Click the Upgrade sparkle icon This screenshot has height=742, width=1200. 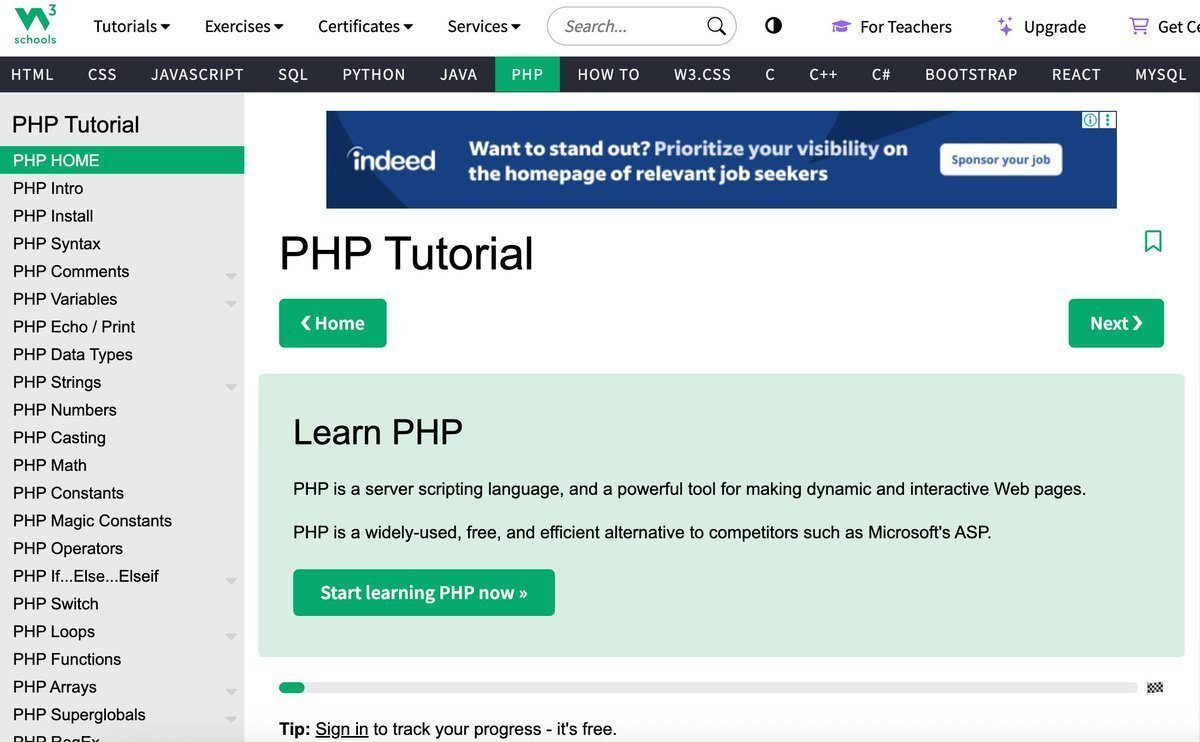[1003, 26]
